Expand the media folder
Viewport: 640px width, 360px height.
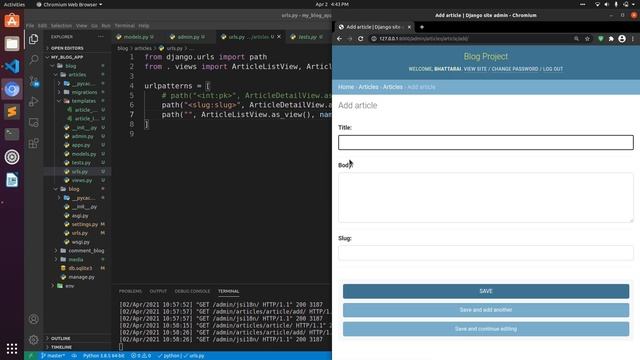[76, 260]
